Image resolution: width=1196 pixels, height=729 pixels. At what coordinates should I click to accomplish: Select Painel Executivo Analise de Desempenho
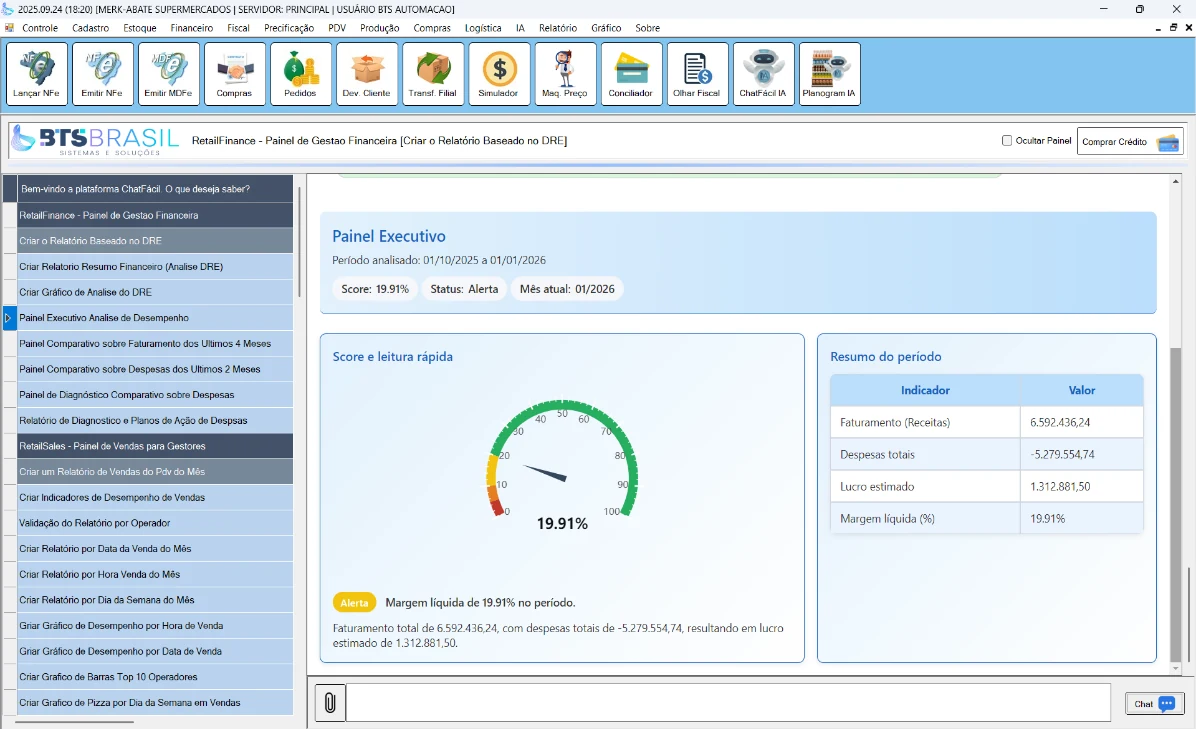tap(156, 318)
